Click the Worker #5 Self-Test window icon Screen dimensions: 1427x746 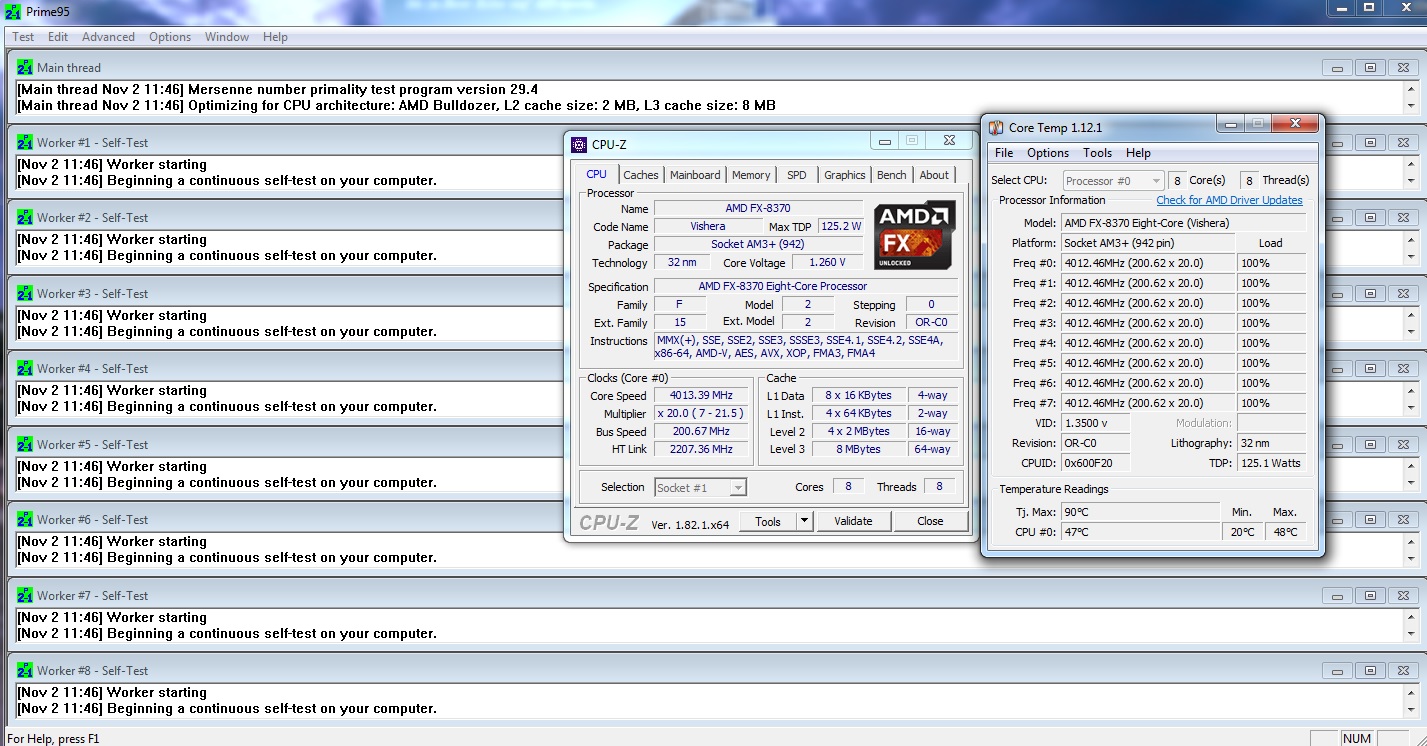tap(25, 445)
